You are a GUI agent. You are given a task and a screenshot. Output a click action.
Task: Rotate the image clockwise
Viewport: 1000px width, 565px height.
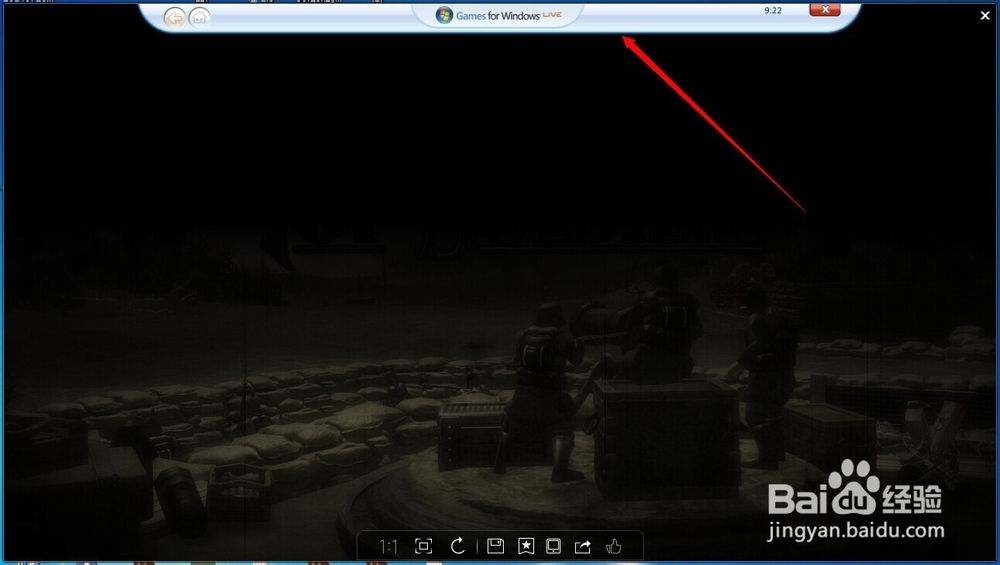click(x=458, y=546)
